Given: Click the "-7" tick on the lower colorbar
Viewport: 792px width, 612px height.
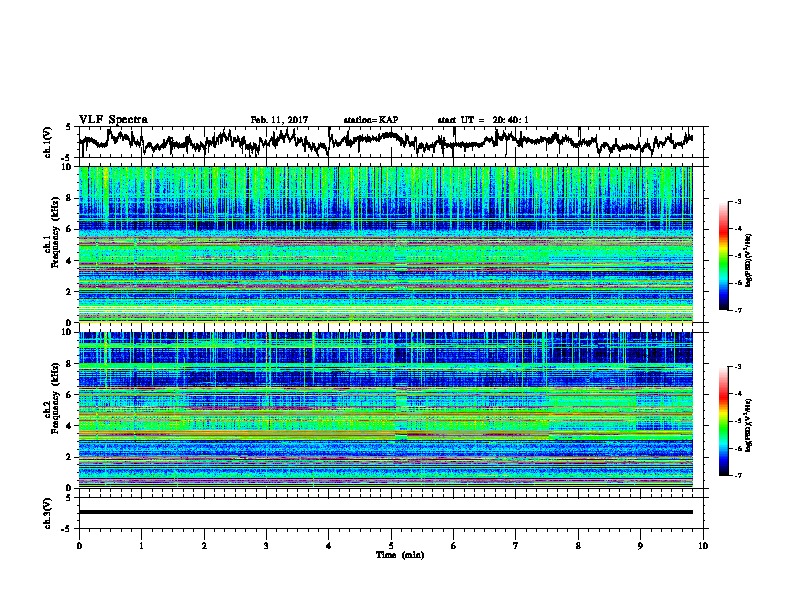Looking at the screenshot, I should [x=738, y=475].
